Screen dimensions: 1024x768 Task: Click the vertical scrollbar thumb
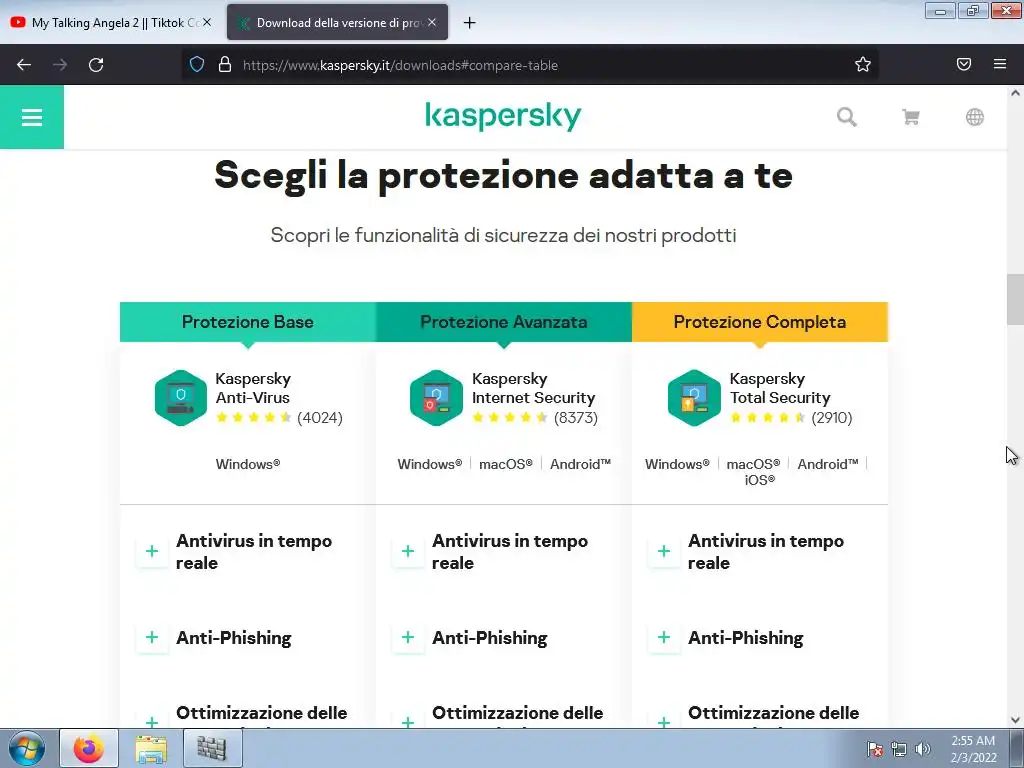(1015, 299)
